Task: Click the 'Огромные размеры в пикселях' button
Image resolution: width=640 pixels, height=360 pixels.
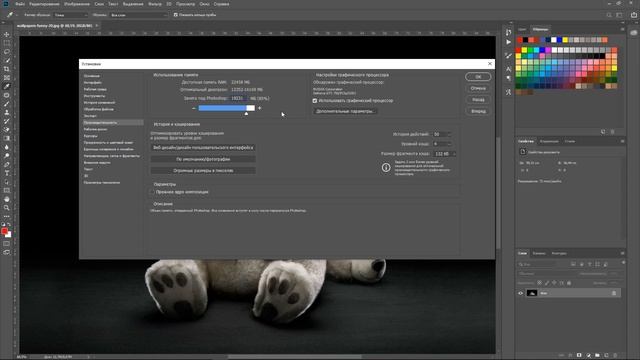Action: click(x=203, y=171)
